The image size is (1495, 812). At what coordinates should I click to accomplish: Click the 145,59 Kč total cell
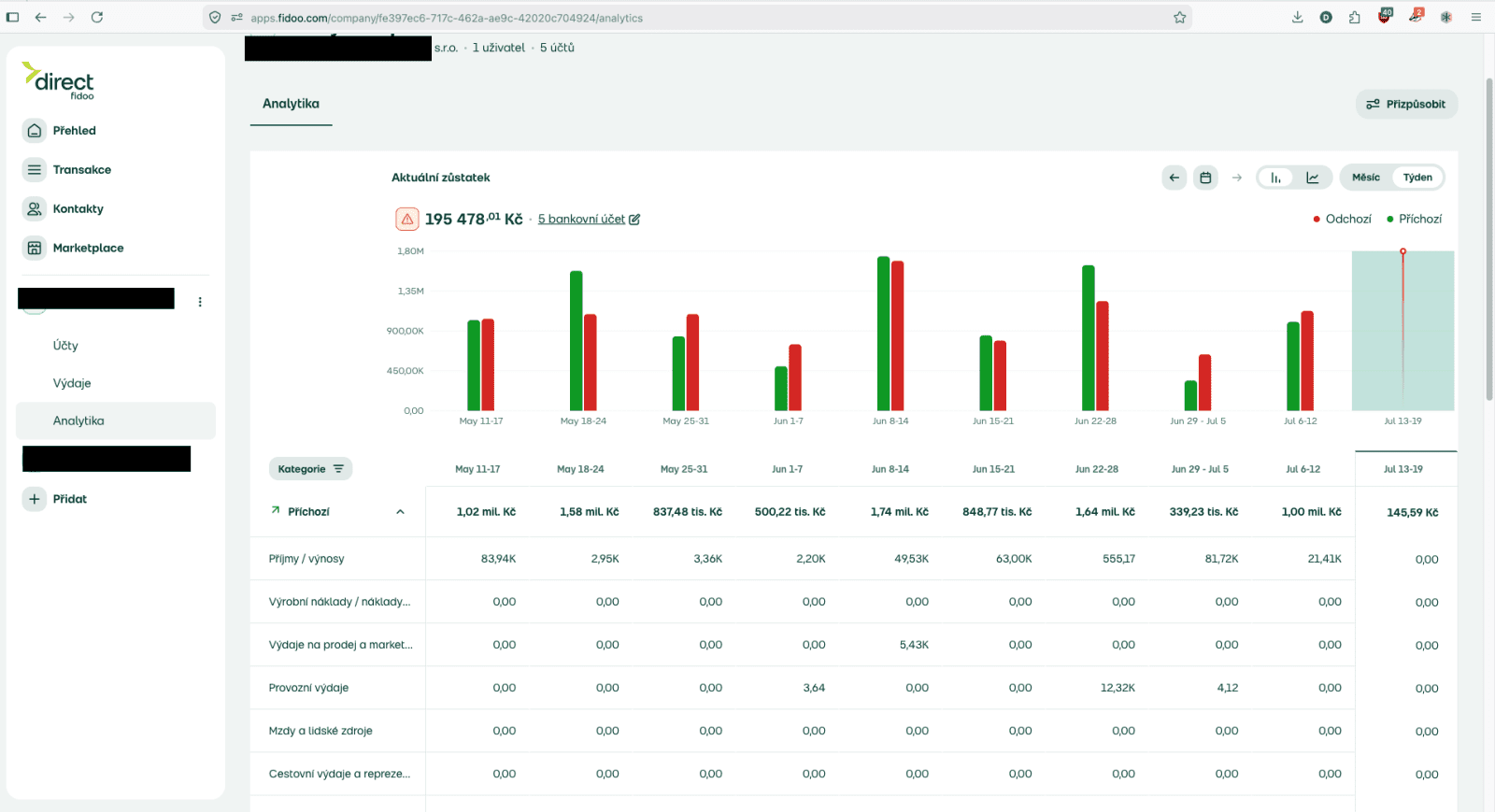1412,513
